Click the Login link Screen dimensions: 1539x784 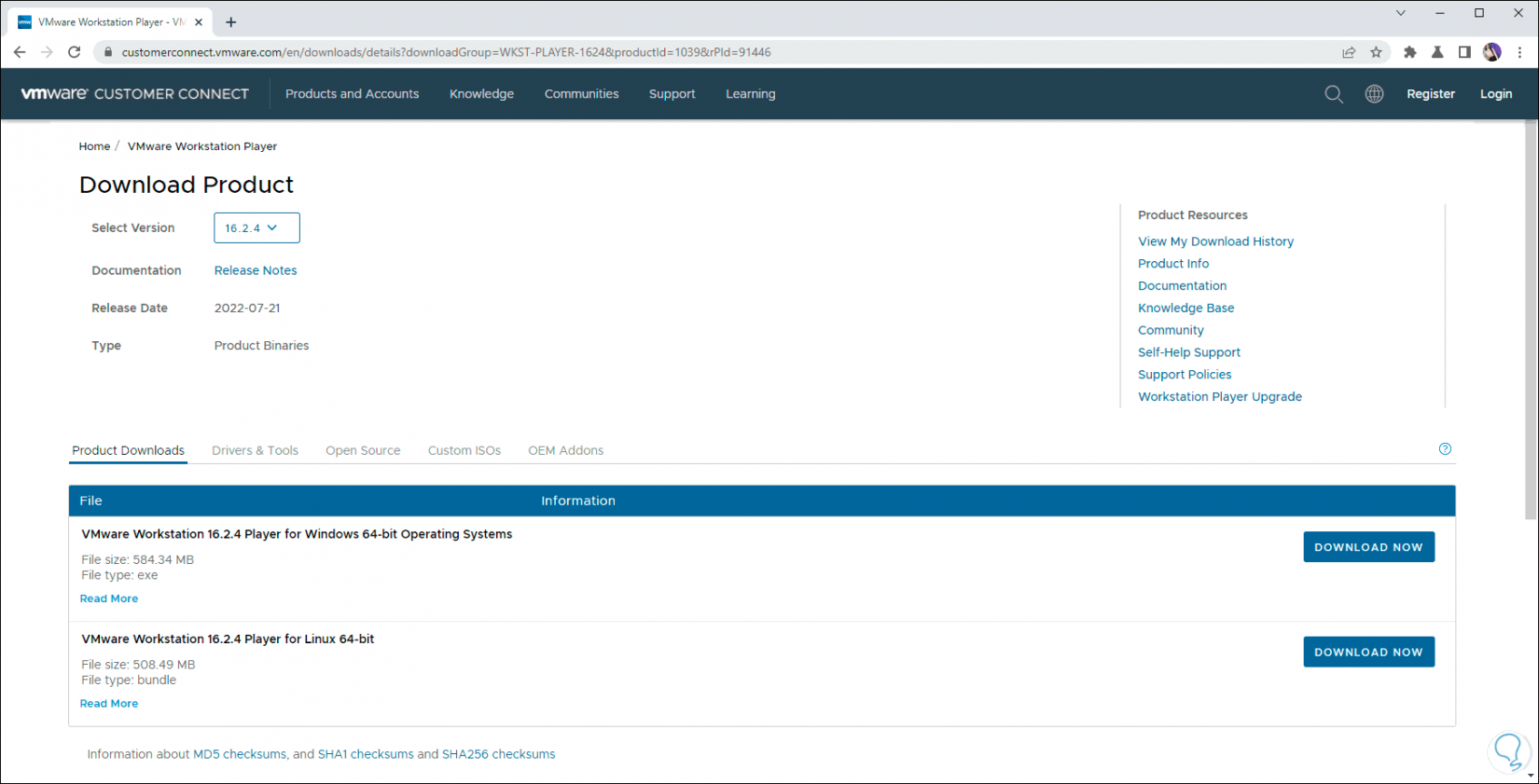tap(1496, 94)
